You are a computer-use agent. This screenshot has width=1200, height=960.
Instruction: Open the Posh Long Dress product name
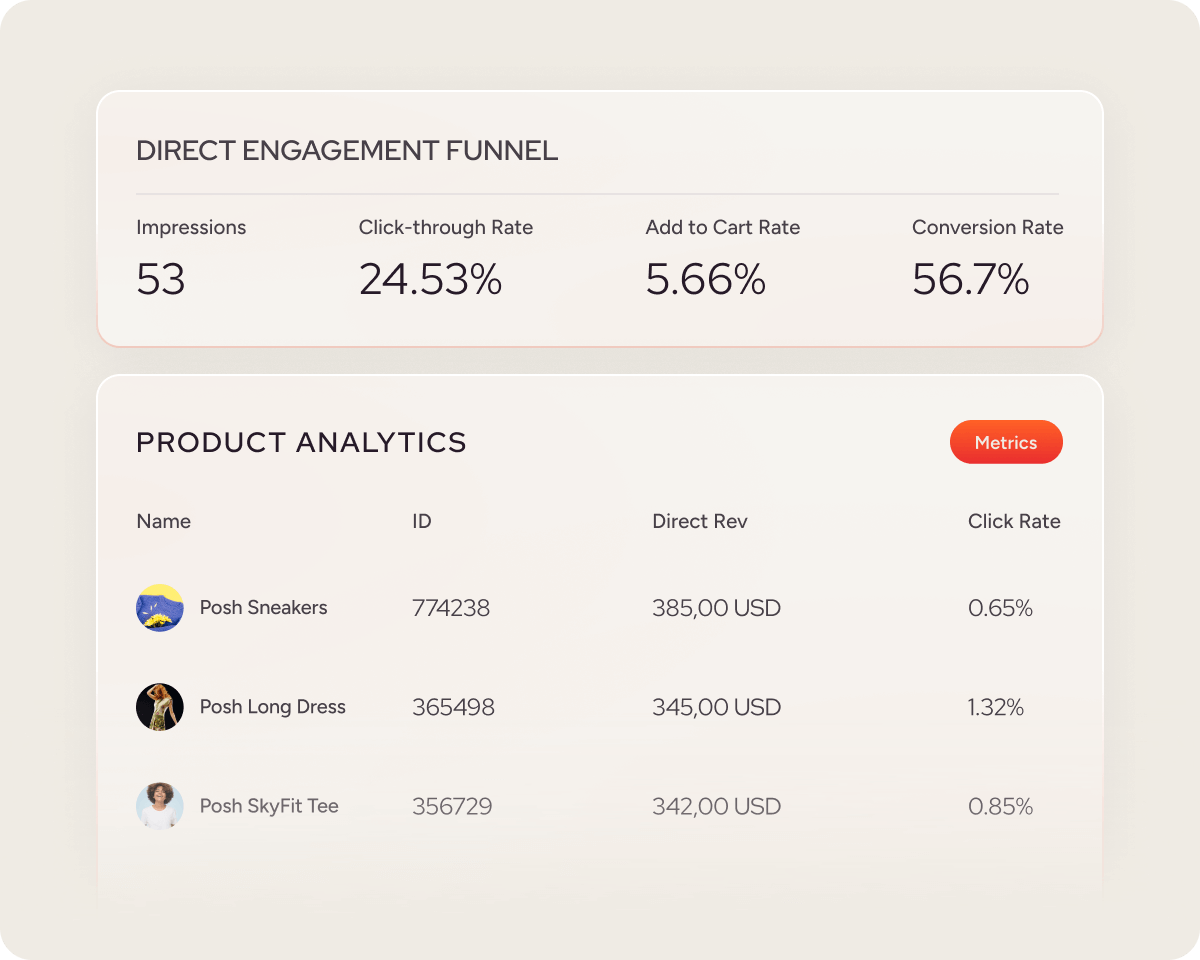coord(272,707)
